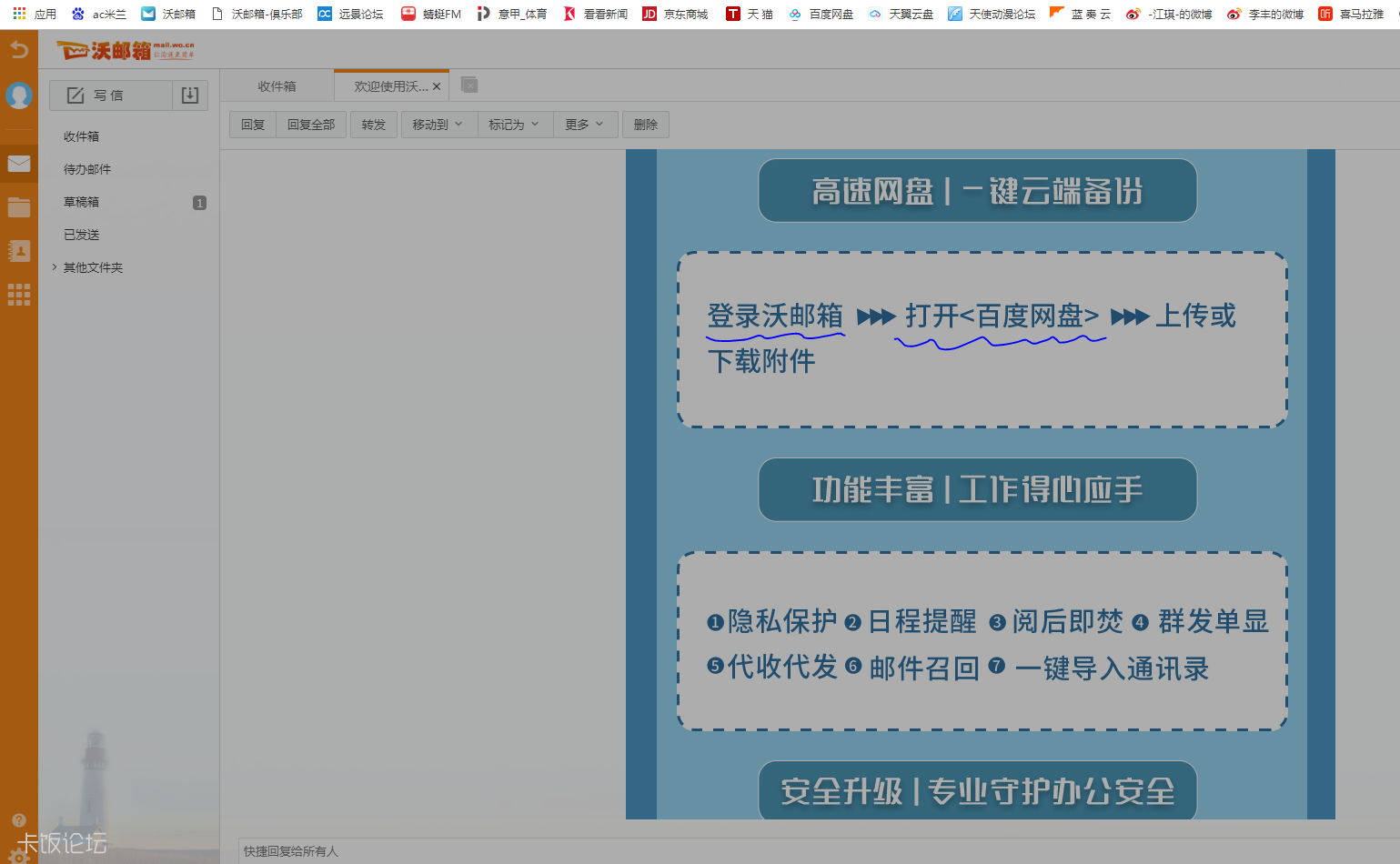
Task: Click the 高速网盘 banner heading
Action: click(x=977, y=191)
